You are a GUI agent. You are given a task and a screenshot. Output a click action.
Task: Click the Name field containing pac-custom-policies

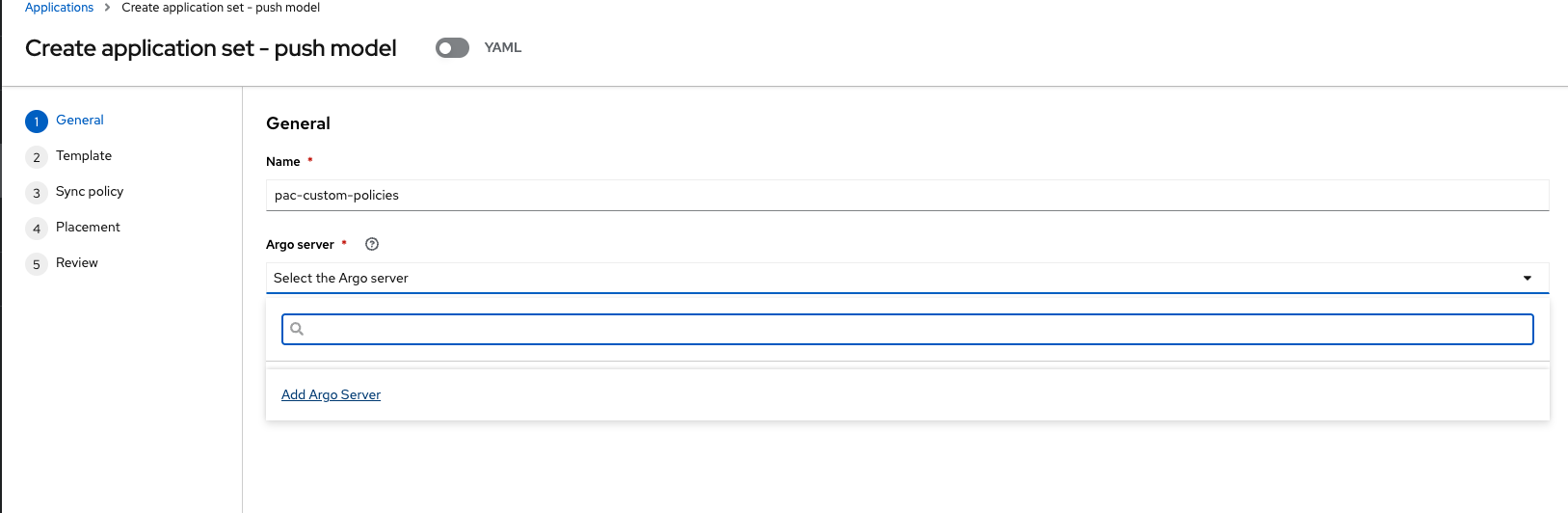tap(907, 195)
